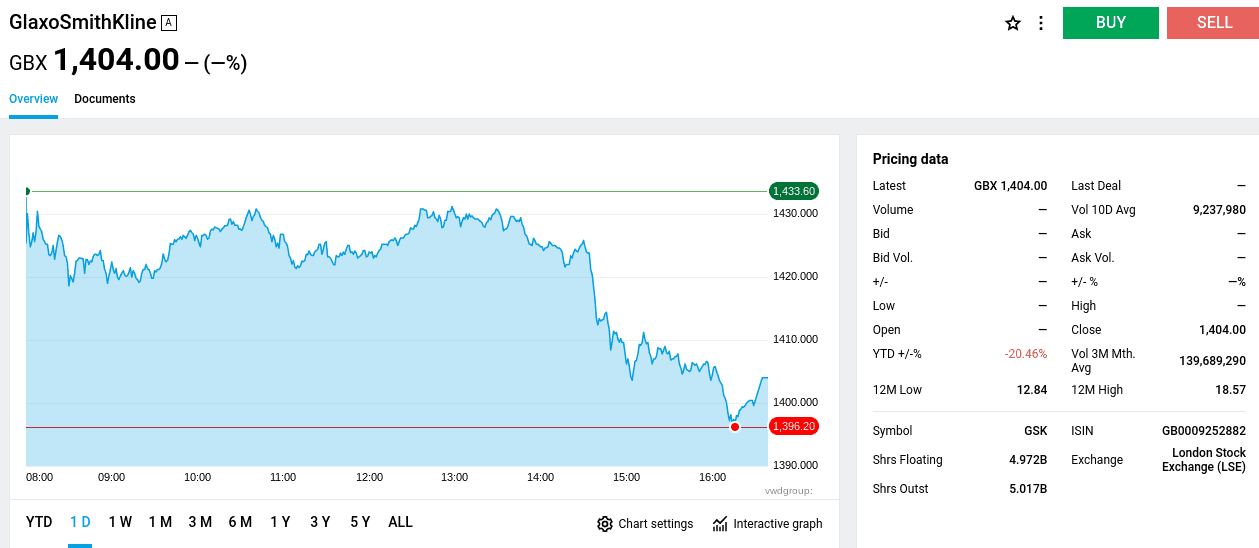Click the 08:00 time label on chart axis
Image resolution: width=1259 pixels, height=548 pixels.
(x=40, y=478)
